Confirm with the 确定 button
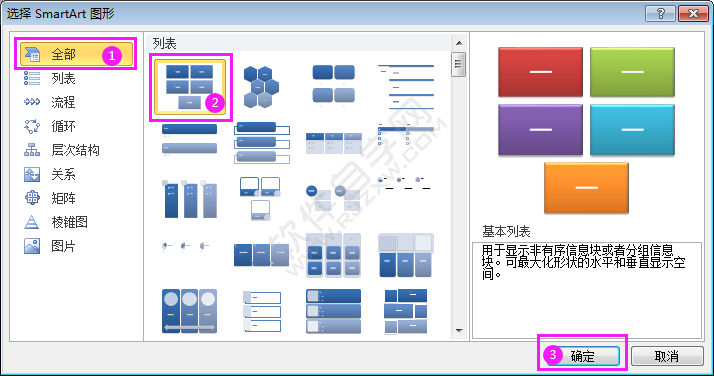 click(x=582, y=356)
